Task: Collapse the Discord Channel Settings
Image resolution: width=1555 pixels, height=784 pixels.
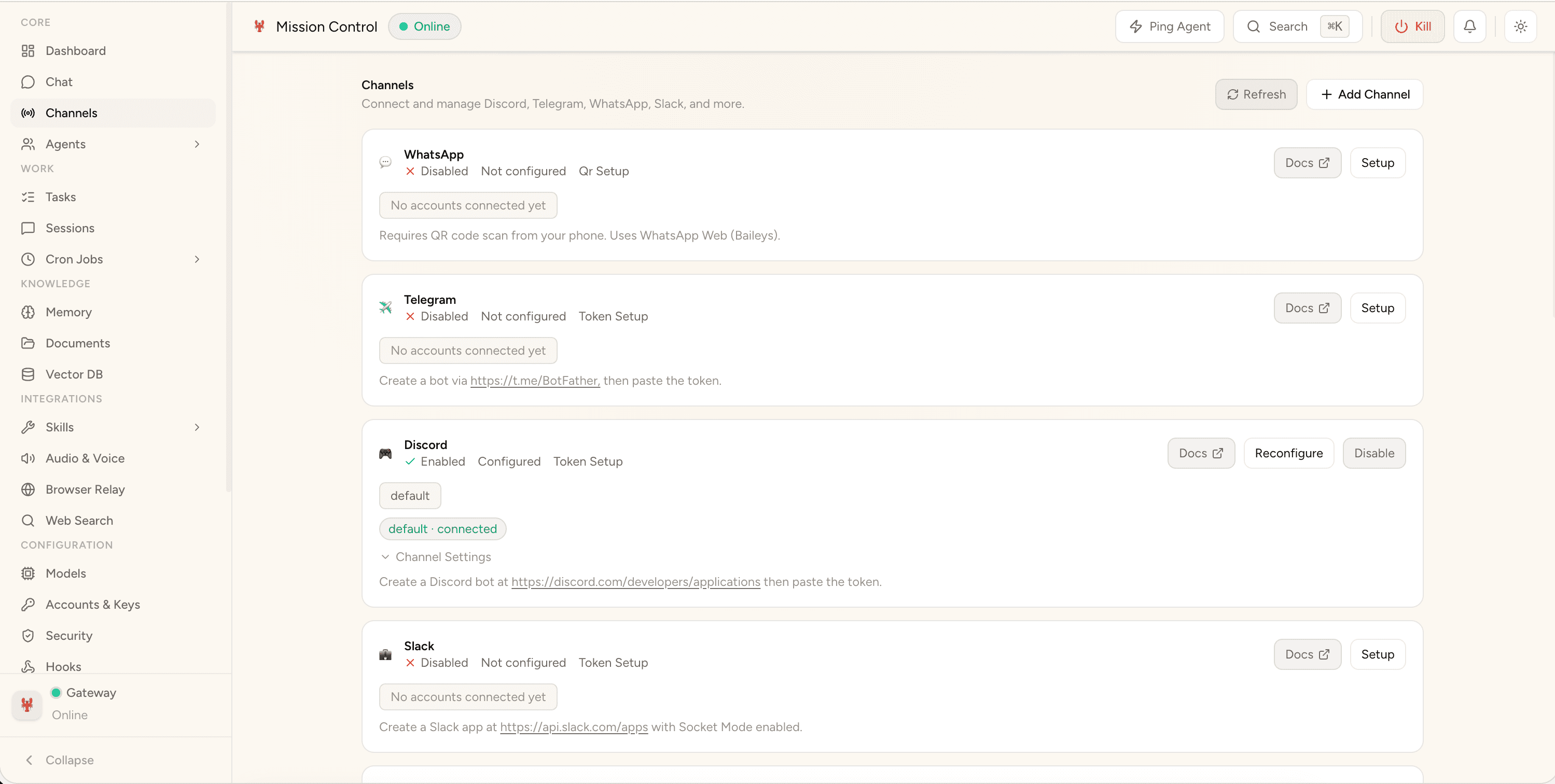Action: [x=436, y=556]
